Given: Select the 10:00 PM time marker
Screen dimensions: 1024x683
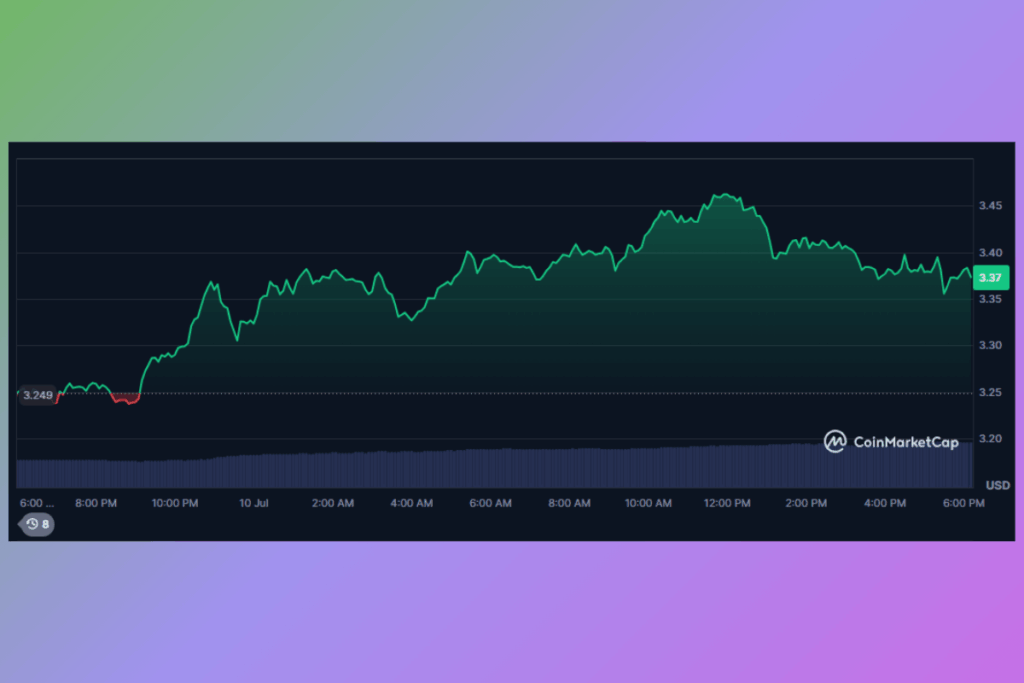Looking at the screenshot, I should pyautogui.click(x=174, y=503).
